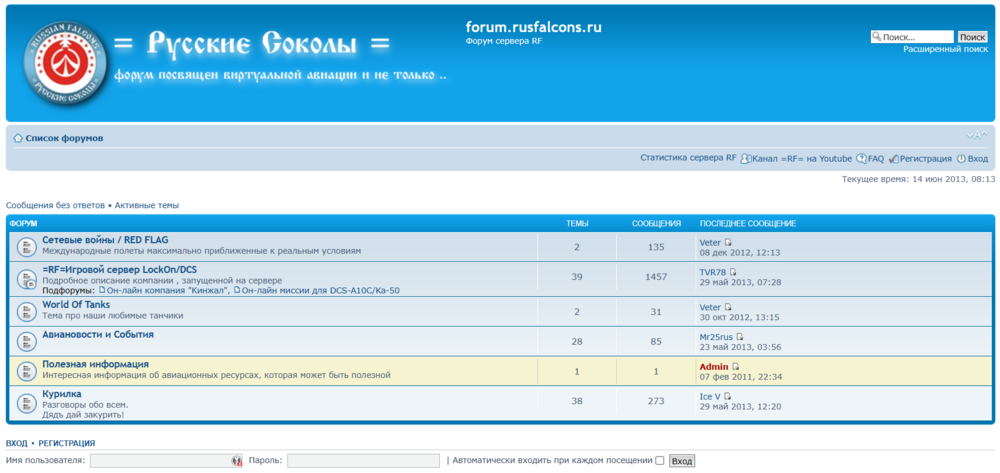The image size is (1000, 473).
Task: Click date 29 май 2013, 07:28
Action: [740, 282]
